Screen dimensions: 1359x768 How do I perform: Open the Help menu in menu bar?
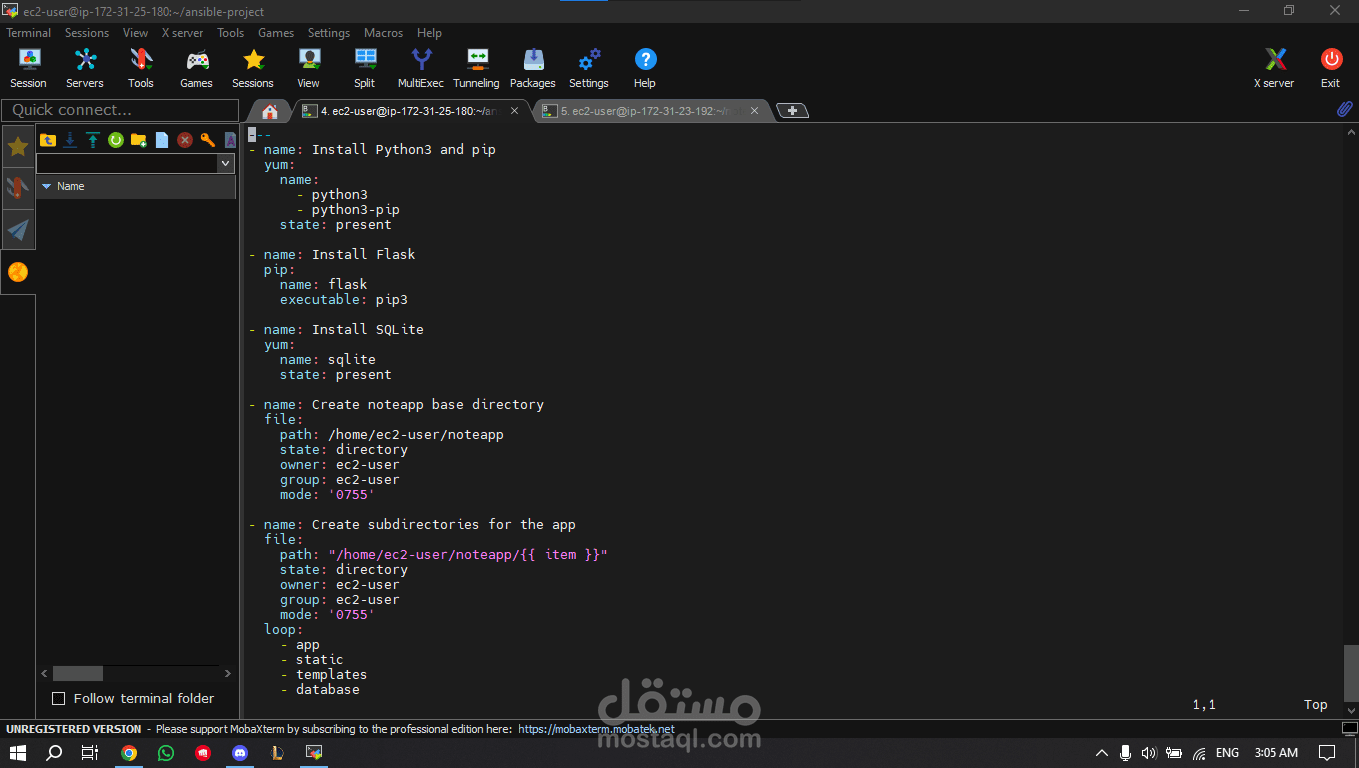coord(429,33)
